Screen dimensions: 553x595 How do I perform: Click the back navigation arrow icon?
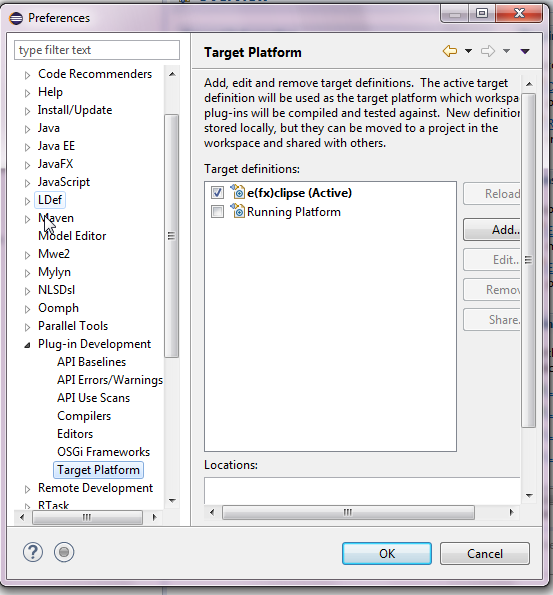coord(450,51)
